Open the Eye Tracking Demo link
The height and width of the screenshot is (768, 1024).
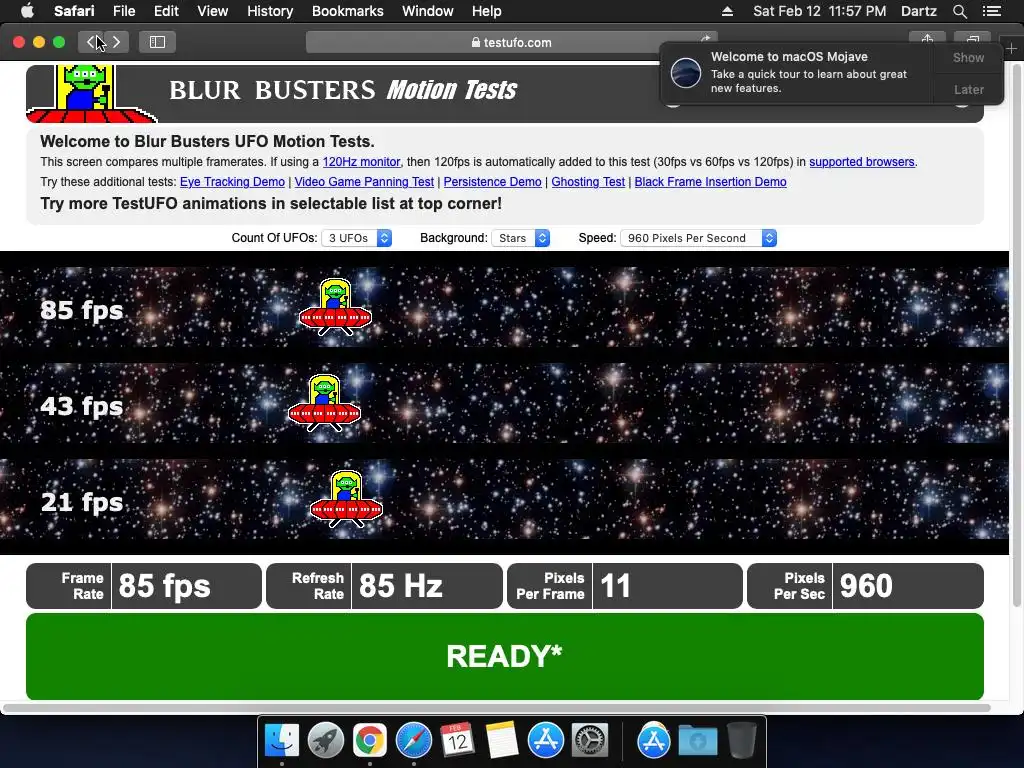click(x=232, y=182)
